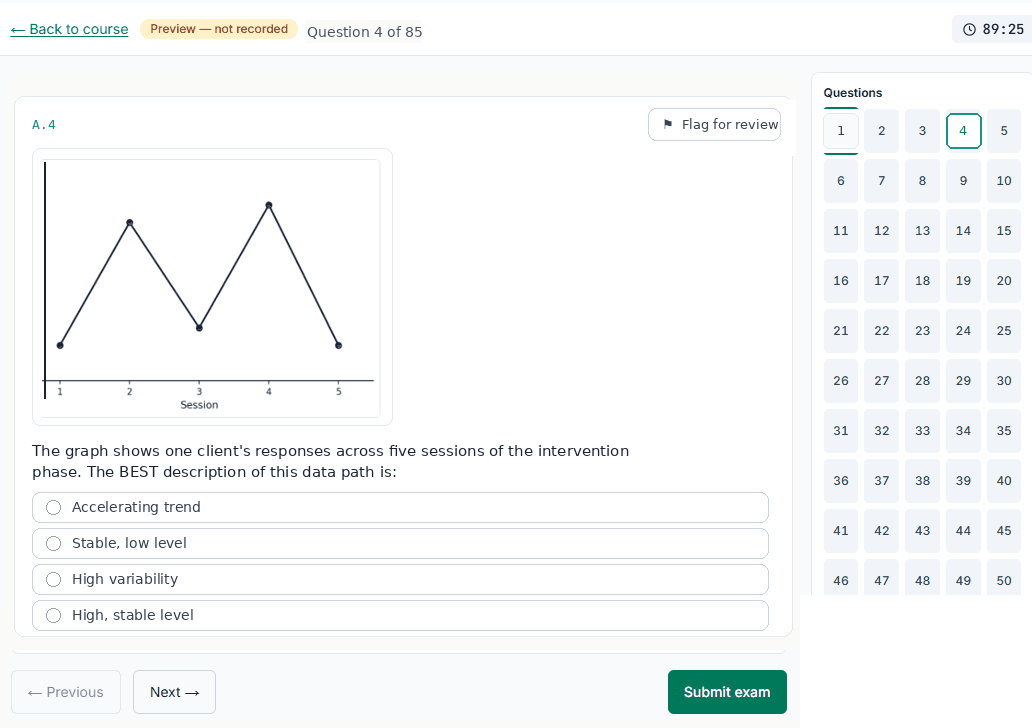Jump to question 44

(x=964, y=531)
